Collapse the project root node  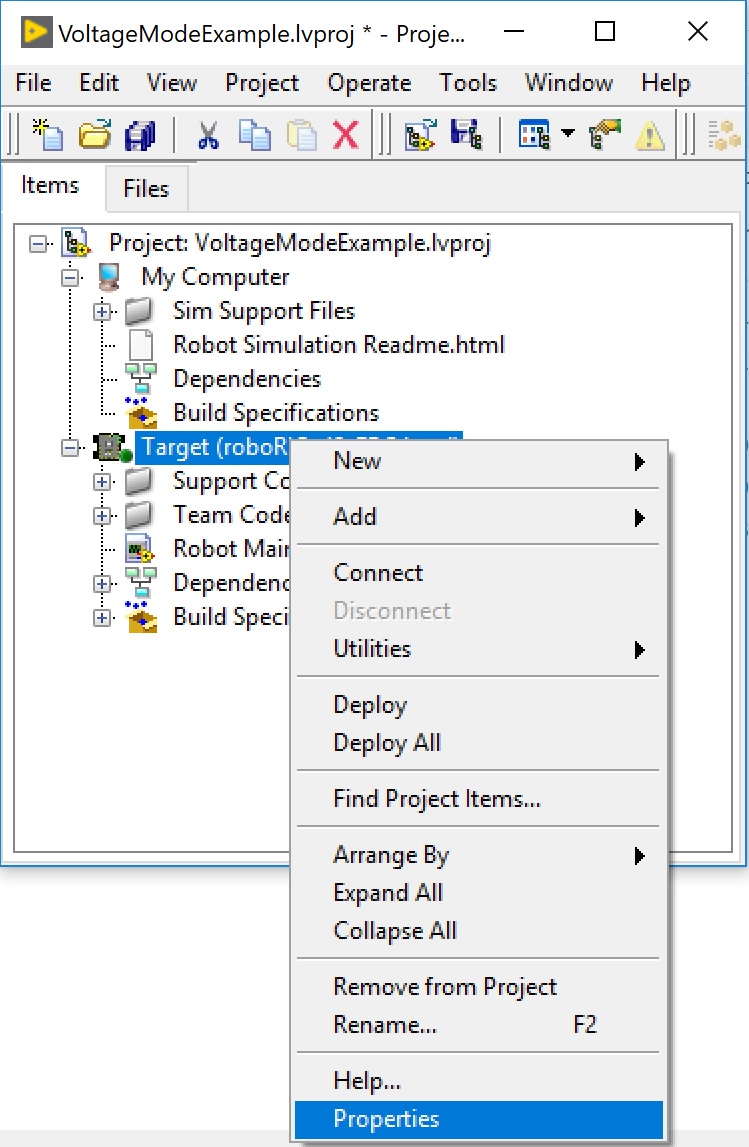pos(37,243)
